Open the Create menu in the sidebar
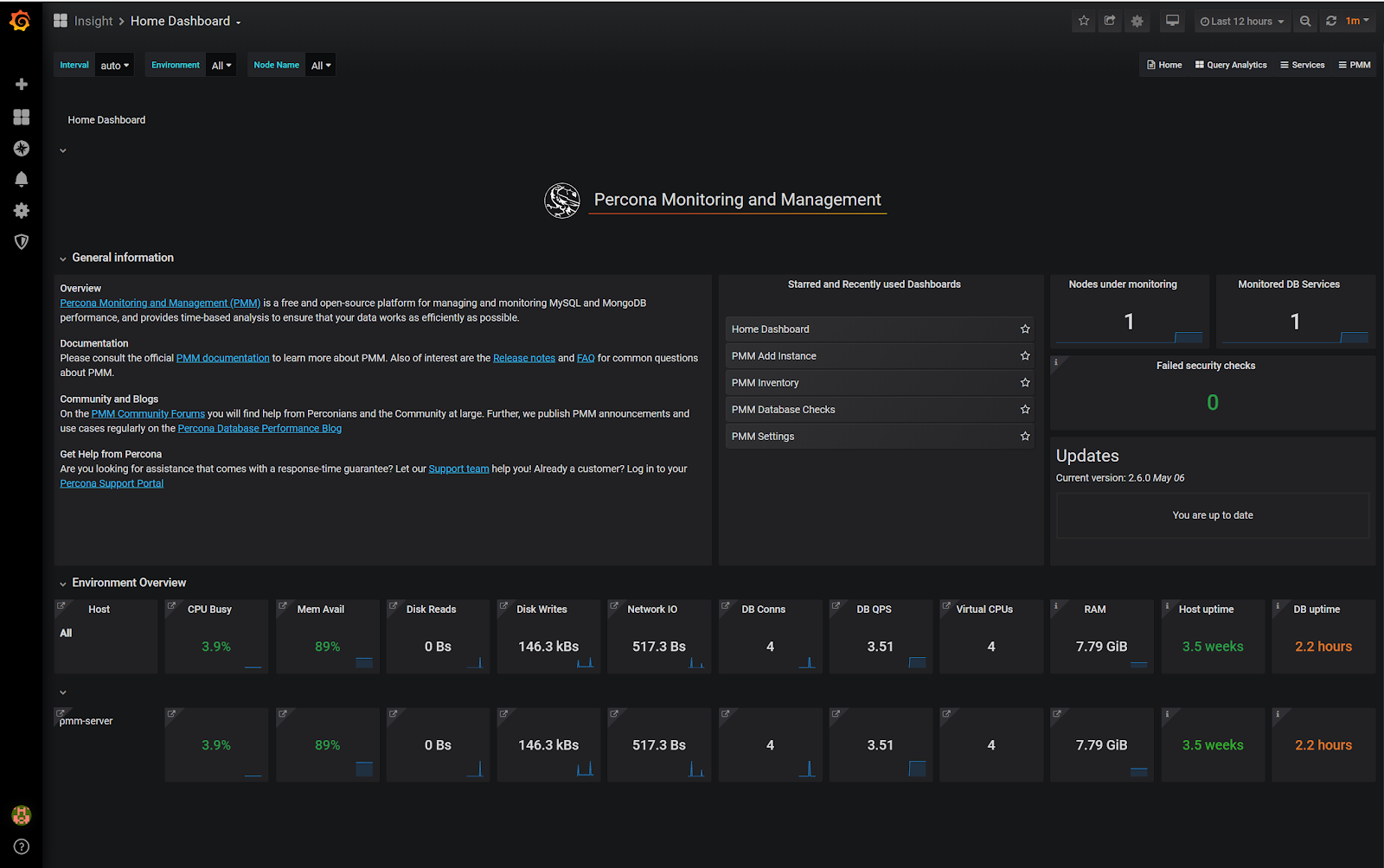This screenshot has height=868, width=1384. (21, 84)
